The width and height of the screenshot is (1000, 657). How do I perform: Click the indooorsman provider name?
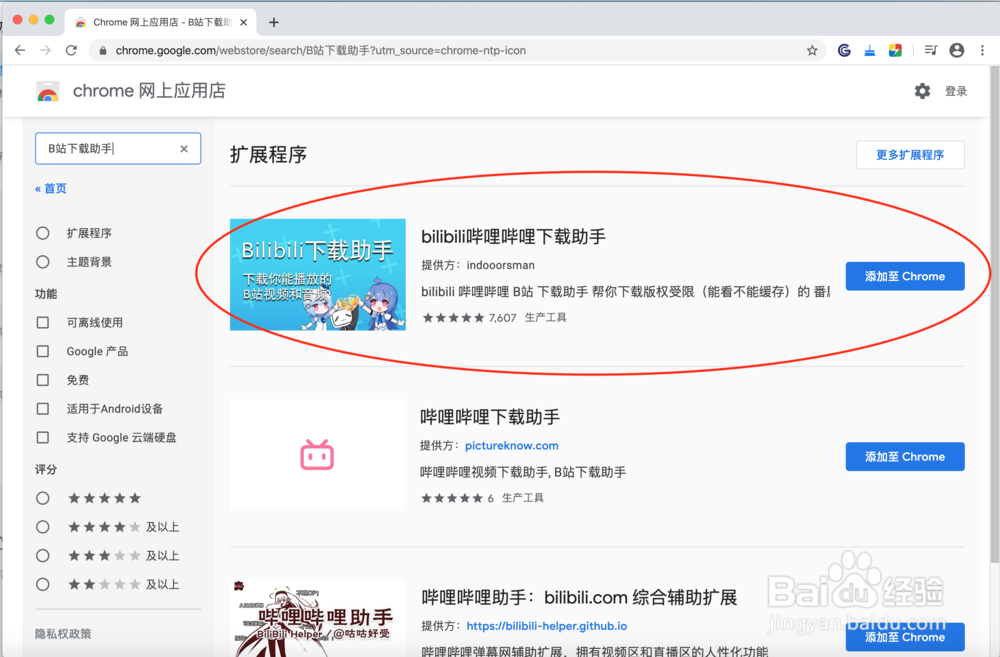(x=501, y=265)
